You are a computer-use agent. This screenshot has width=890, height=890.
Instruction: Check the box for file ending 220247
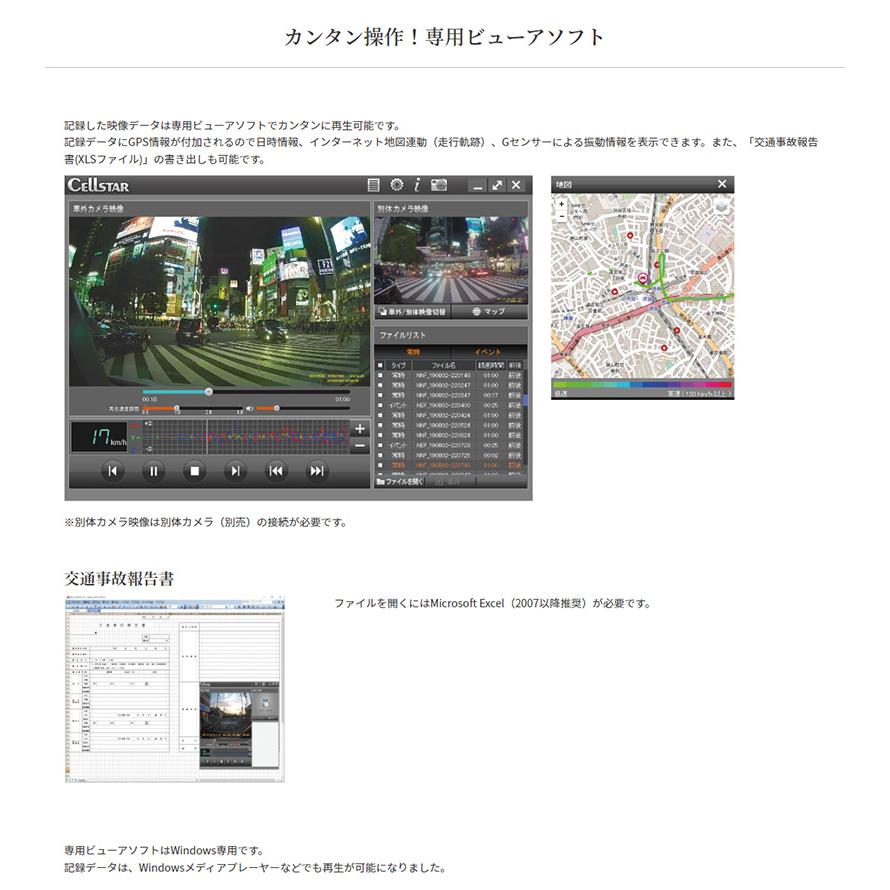click(380, 385)
